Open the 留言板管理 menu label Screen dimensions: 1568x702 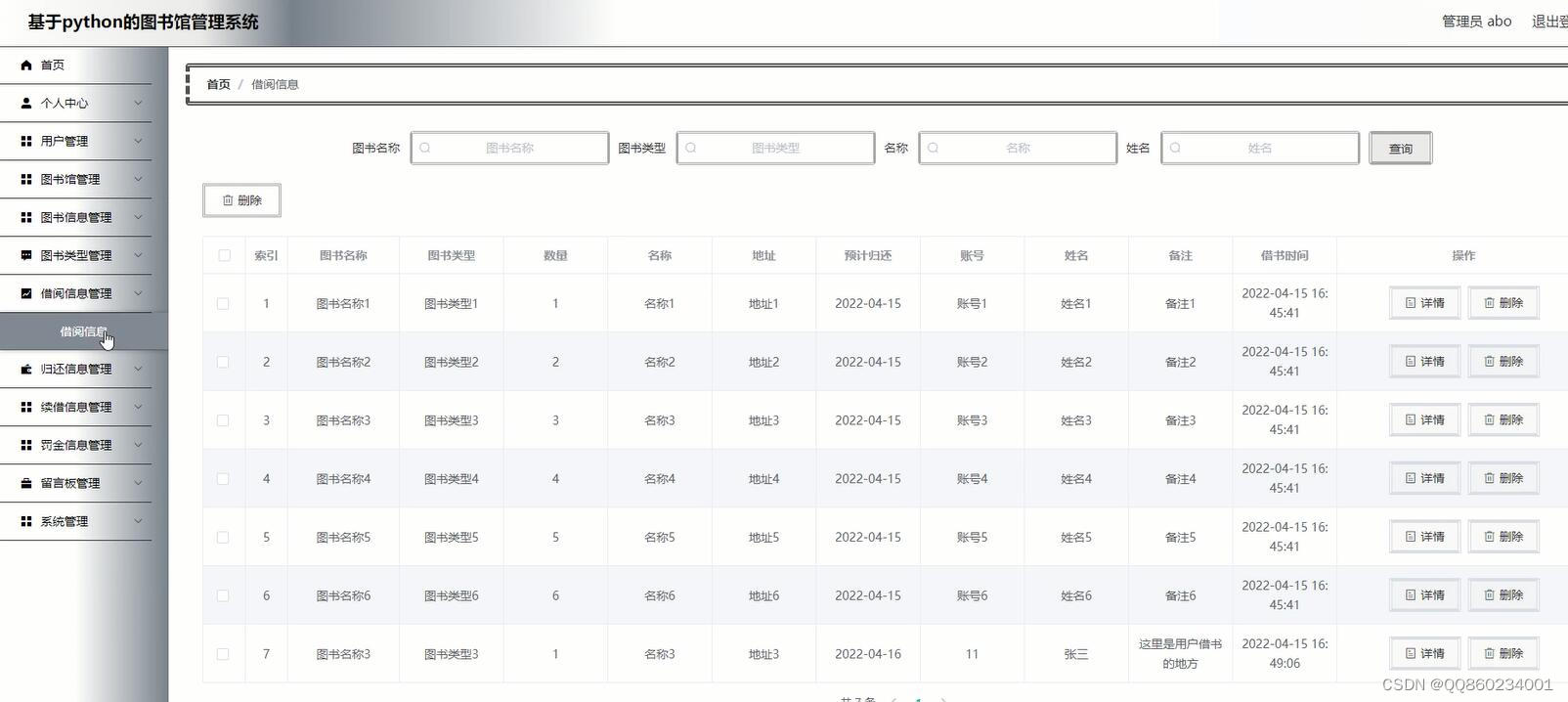(x=70, y=483)
